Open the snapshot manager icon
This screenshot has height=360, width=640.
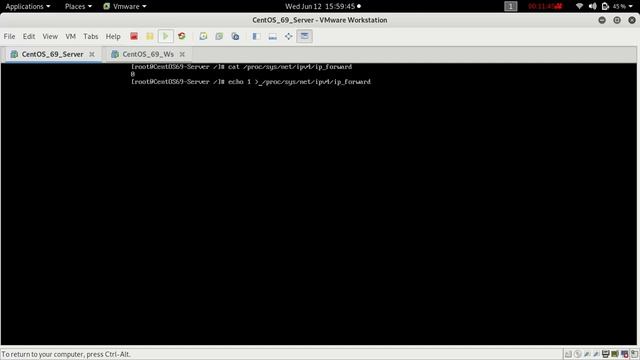pos(236,36)
